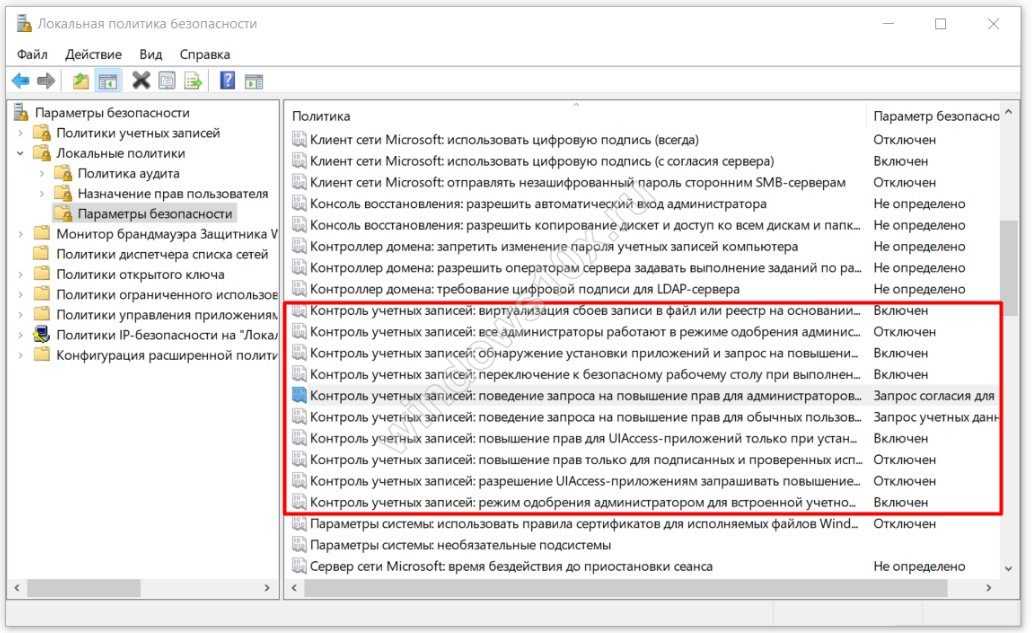
Task: Click the left pane horizontal scroll left arrow
Action: [x=17, y=588]
